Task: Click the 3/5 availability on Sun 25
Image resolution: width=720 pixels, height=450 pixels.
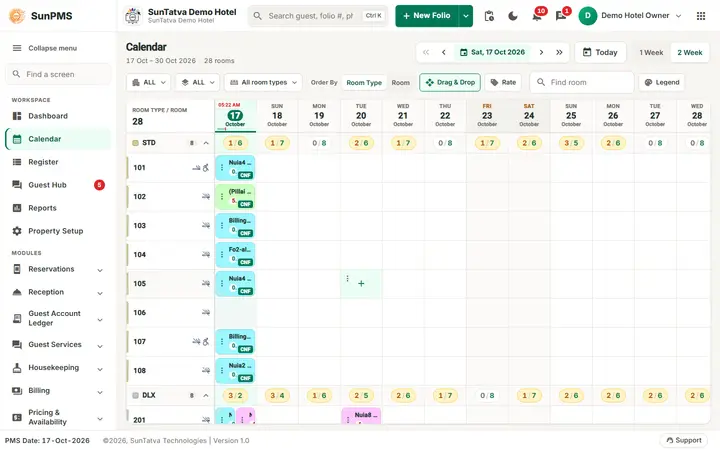Action: tap(571, 143)
